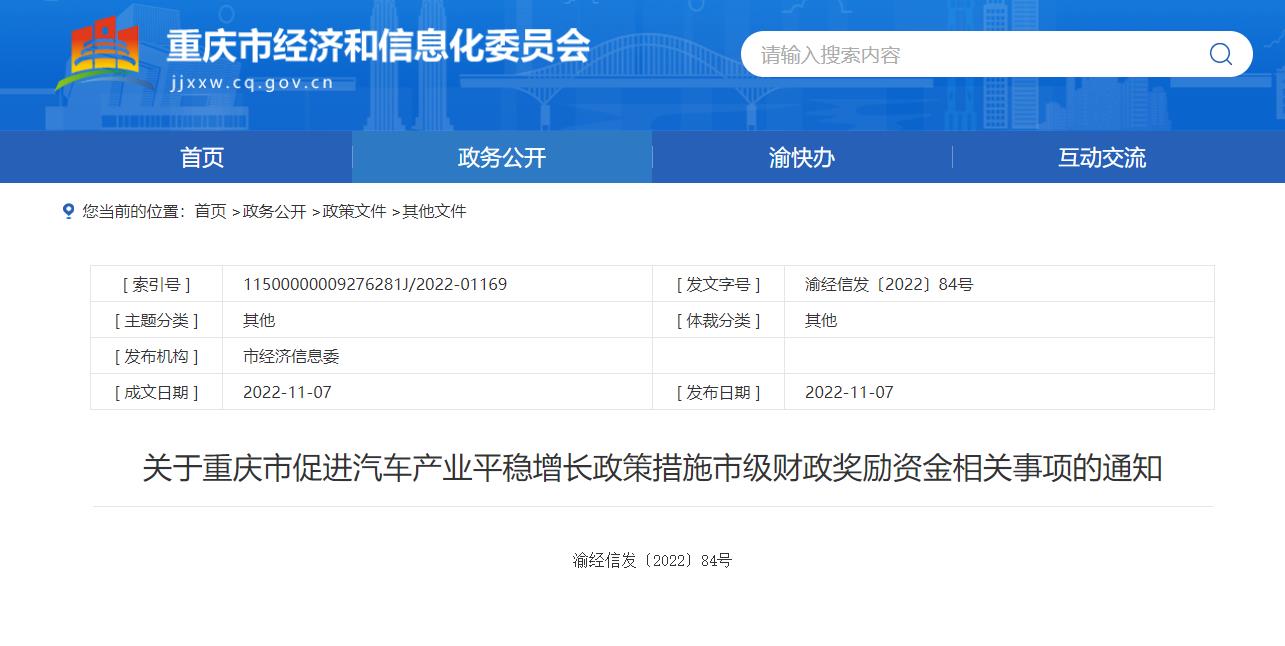Viewport: 1285px width, 646px height.
Task: Switch to the 政务公开 navigation tab
Action: (x=500, y=157)
